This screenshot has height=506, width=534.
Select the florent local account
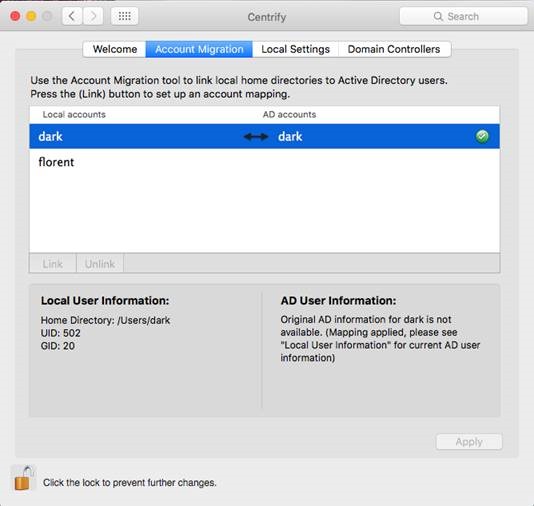[x=264, y=162]
